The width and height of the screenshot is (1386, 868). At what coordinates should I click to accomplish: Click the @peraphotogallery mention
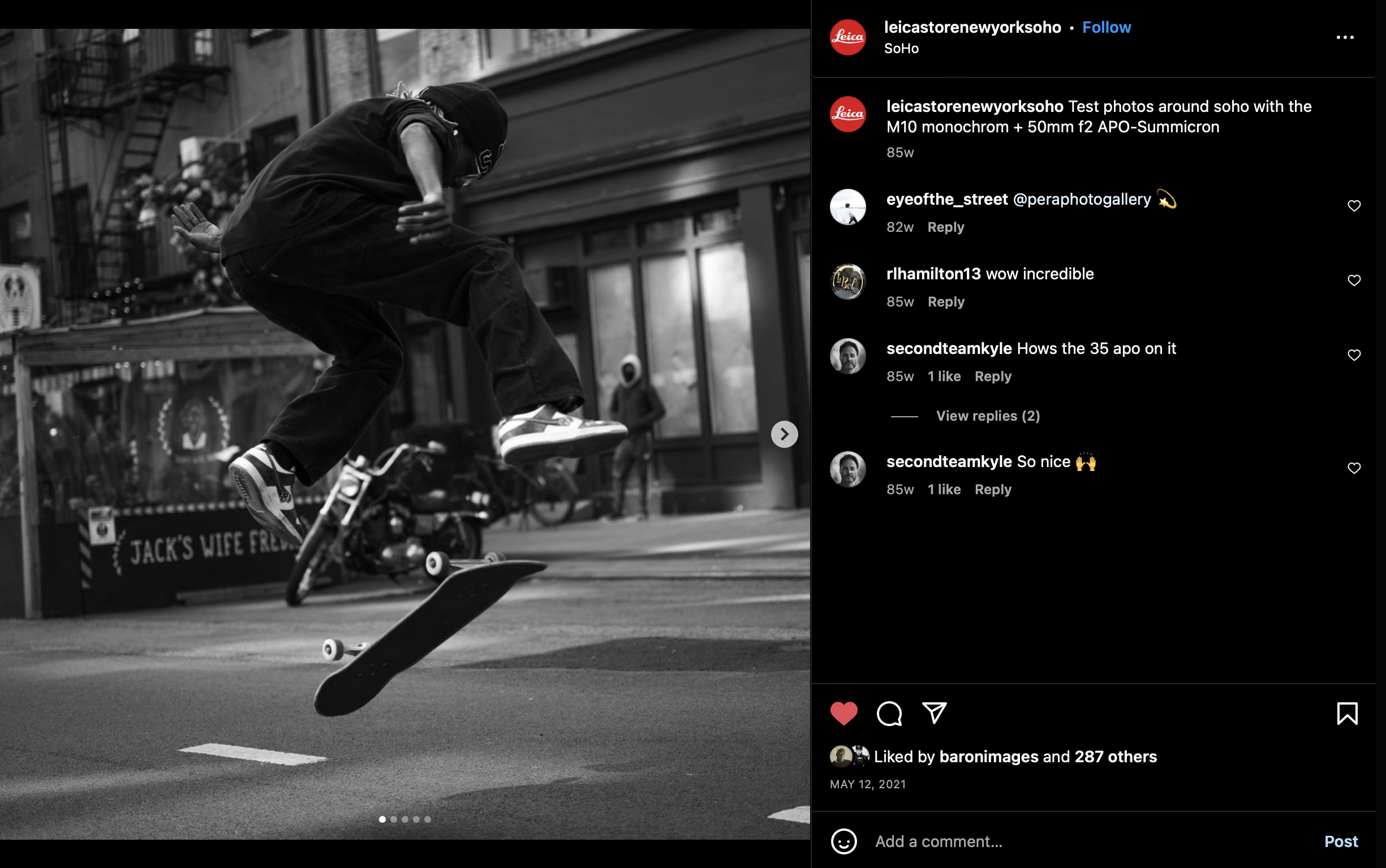(x=1082, y=199)
